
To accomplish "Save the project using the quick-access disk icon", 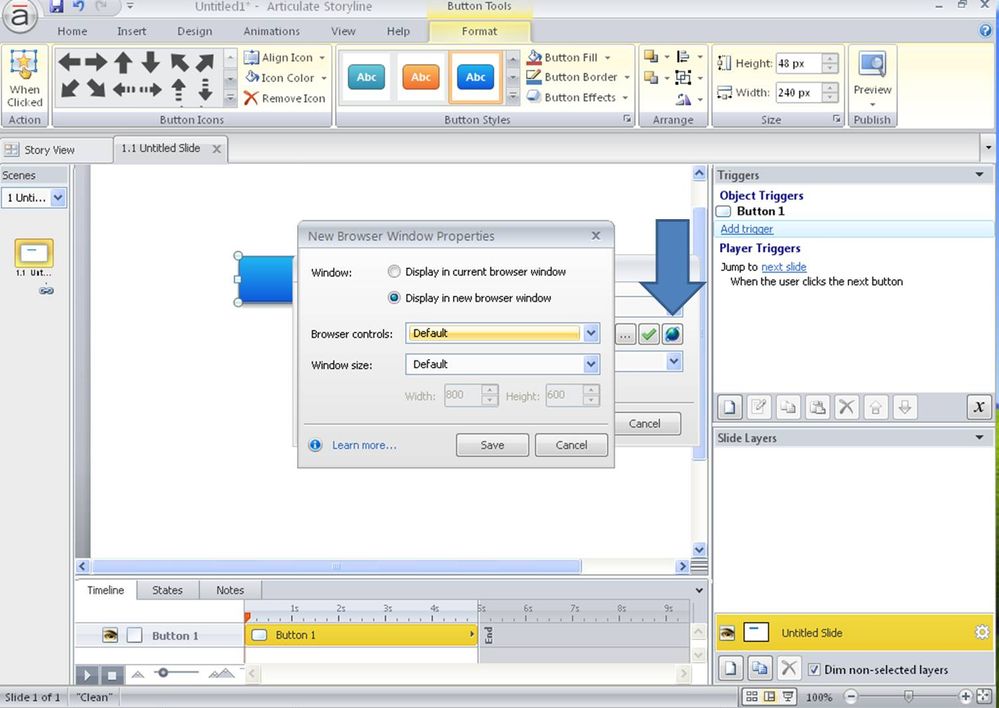I will [x=56, y=6].
